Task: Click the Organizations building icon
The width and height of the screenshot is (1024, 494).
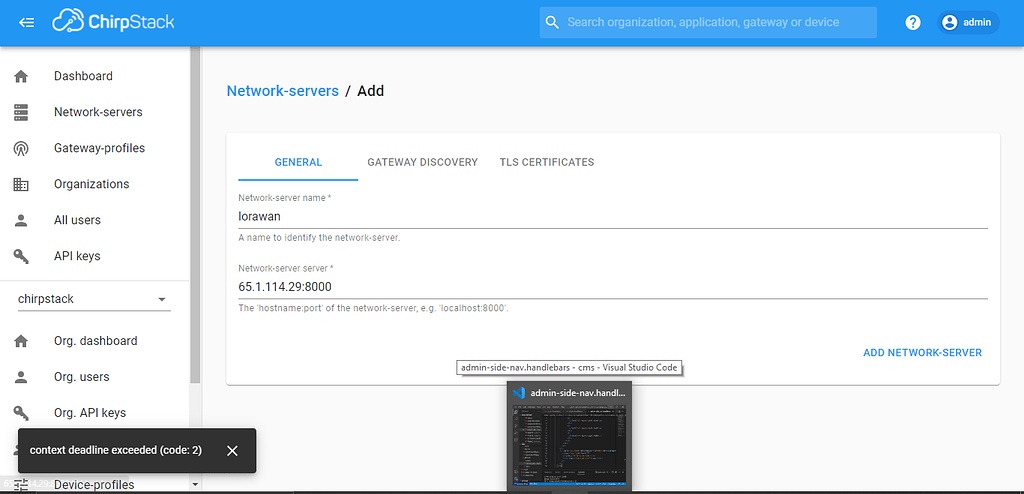Action: tap(21, 184)
